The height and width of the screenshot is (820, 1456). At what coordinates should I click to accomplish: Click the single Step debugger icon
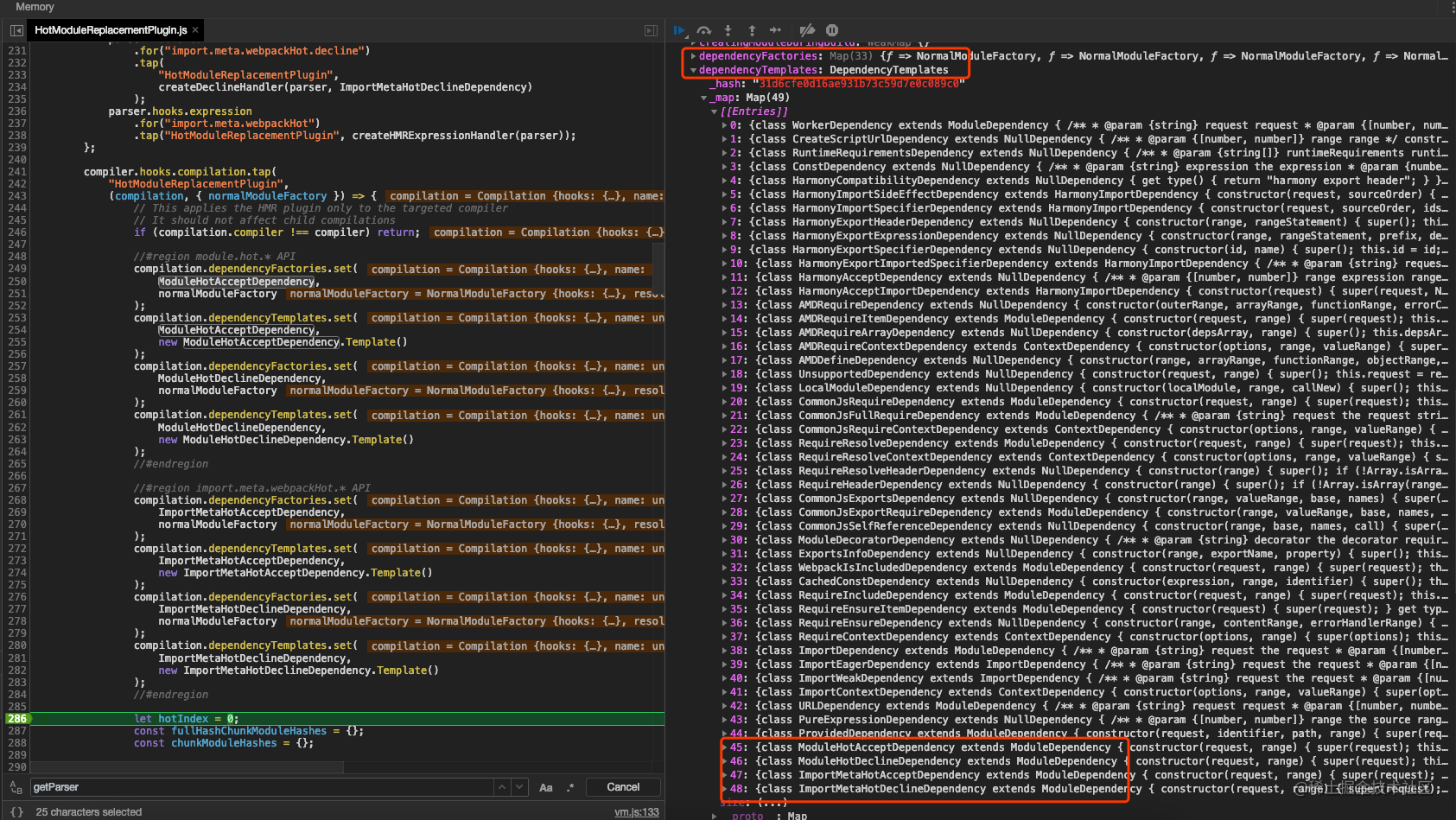click(x=775, y=30)
